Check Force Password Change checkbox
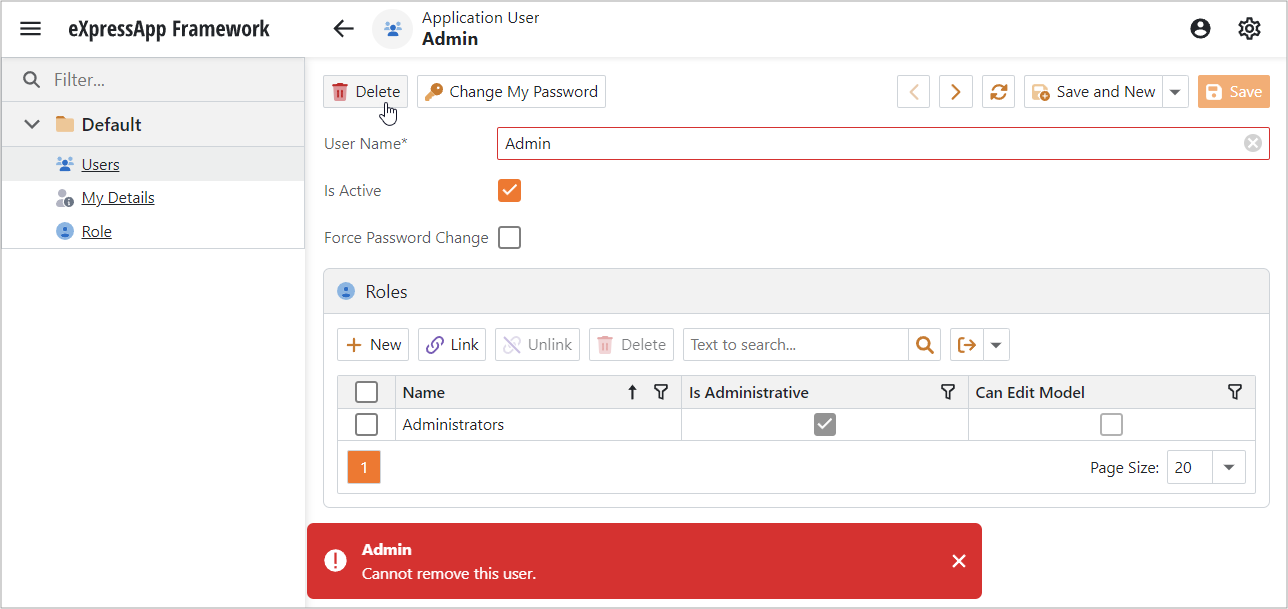Viewport: 1288px width, 609px height. pos(509,238)
